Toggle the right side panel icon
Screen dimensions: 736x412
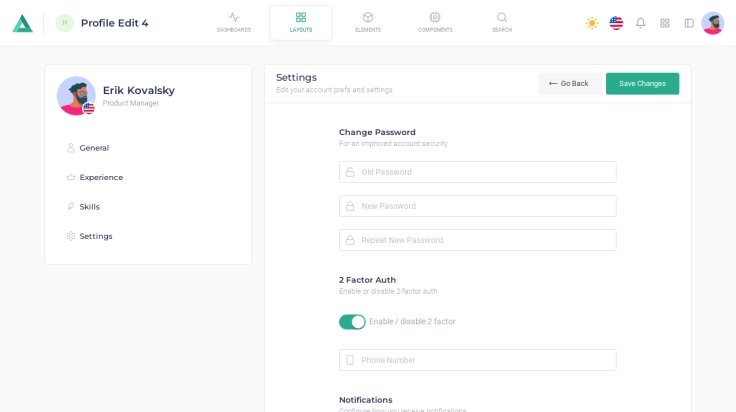[x=689, y=23]
